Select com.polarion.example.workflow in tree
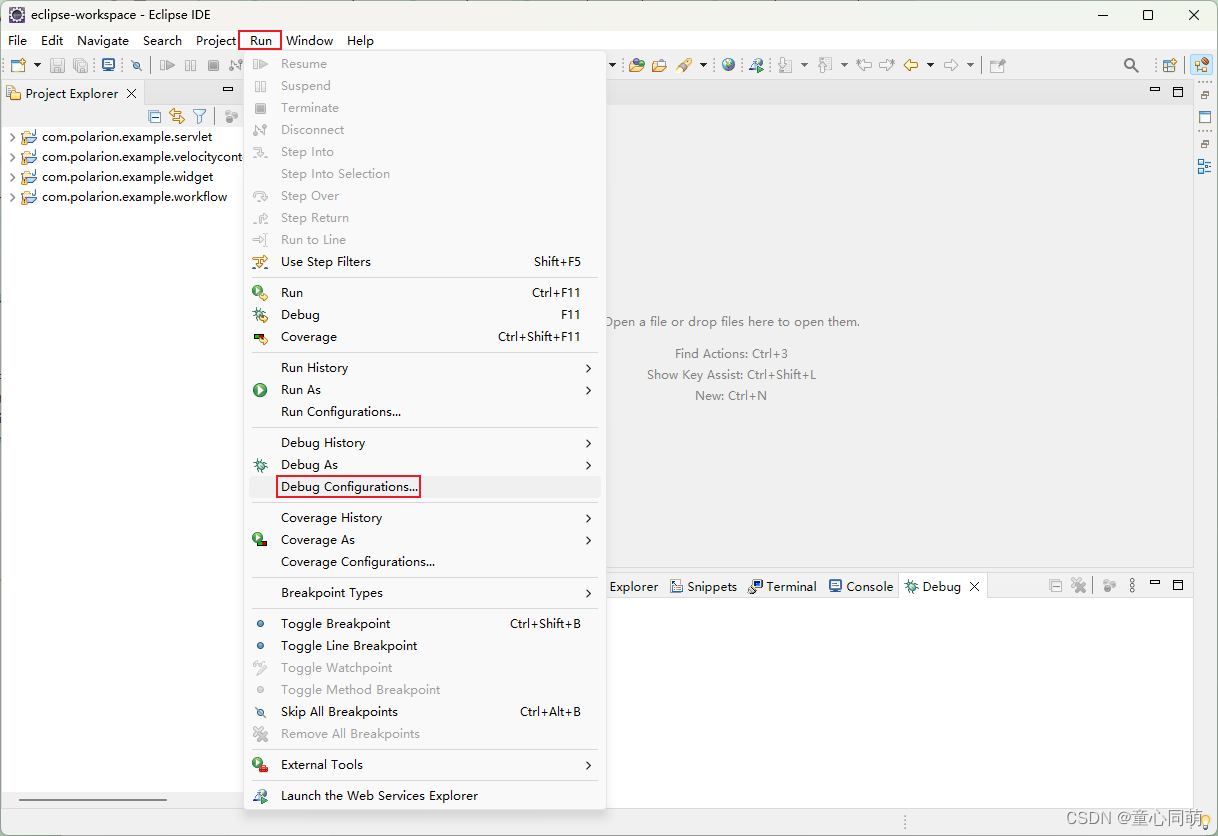Screen dimensions: 1218x836 [x=134, y=197]
